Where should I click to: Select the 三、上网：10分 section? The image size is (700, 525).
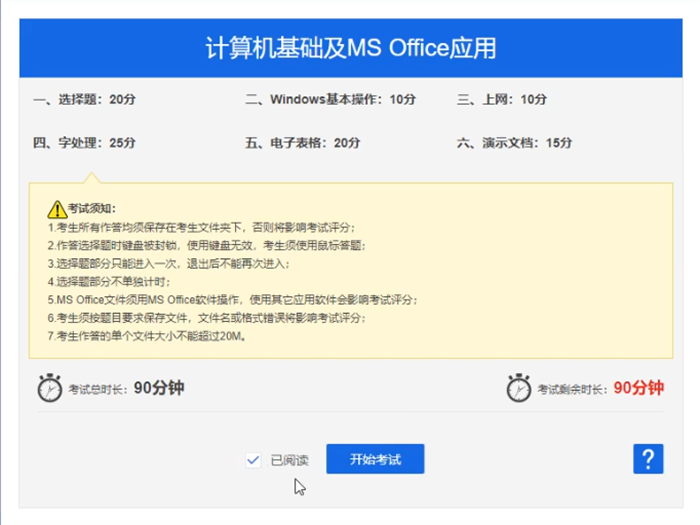502,99
